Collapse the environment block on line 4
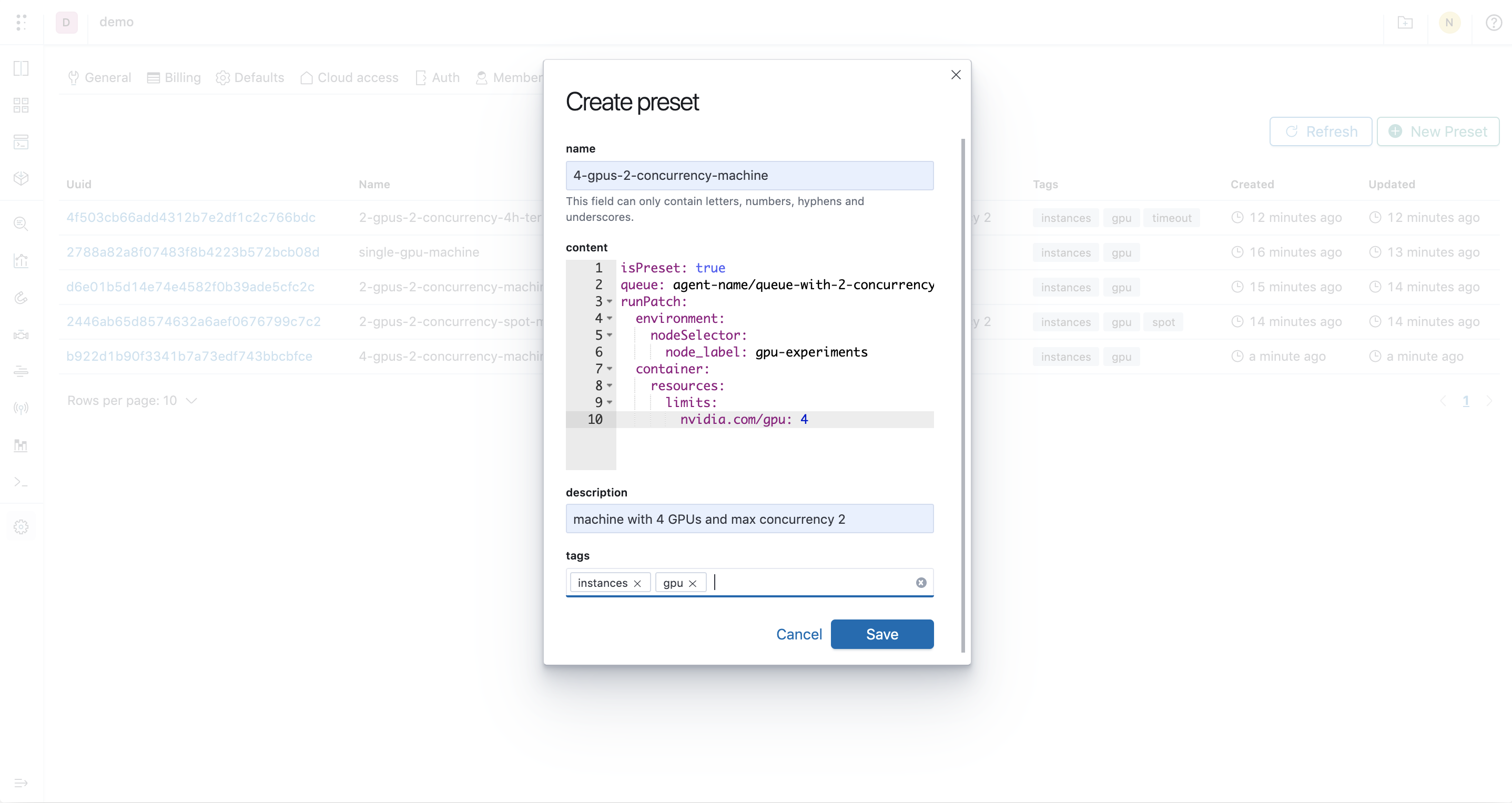This screenshot has height=803, width=1512. (609, 318)
